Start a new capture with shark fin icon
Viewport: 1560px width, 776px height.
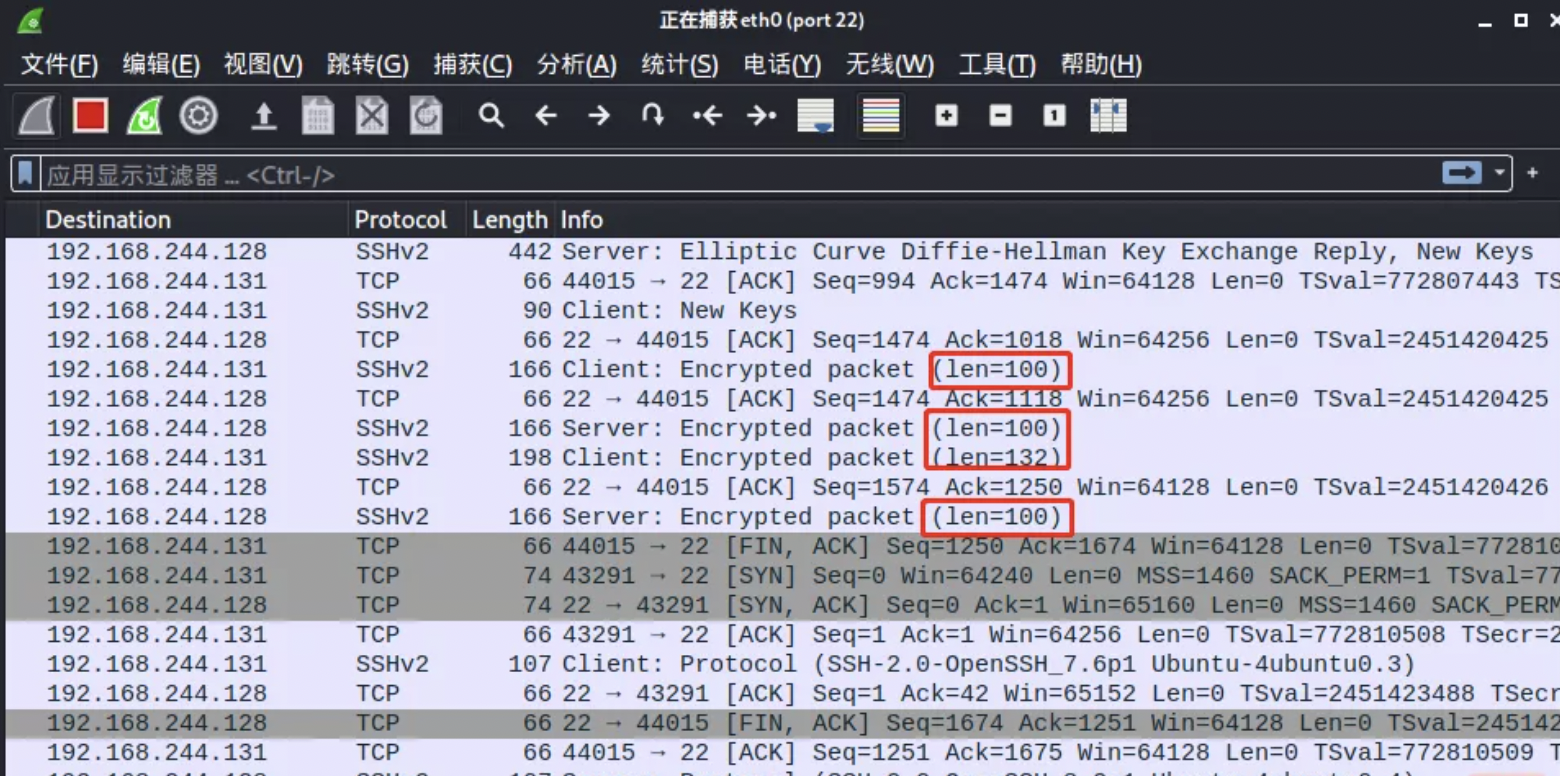(x=36, y=117)
